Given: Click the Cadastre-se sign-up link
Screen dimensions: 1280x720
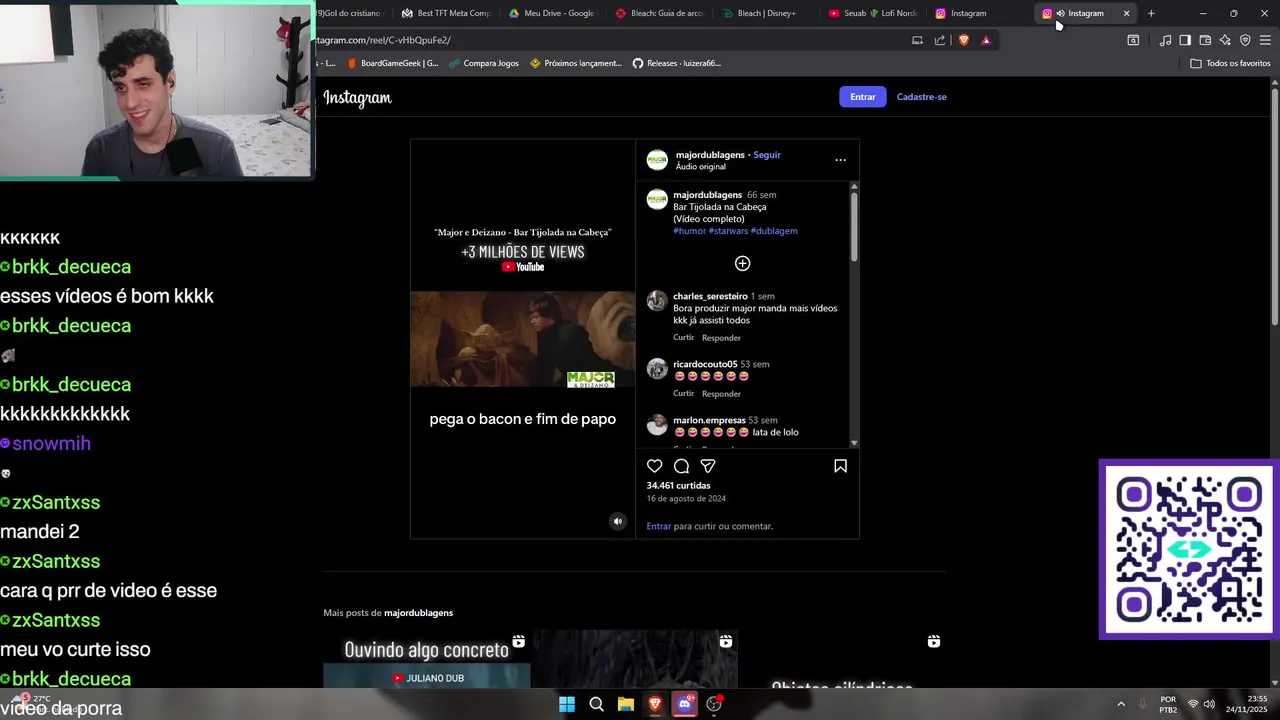Looking at the screenshot, I should point(921,97).
